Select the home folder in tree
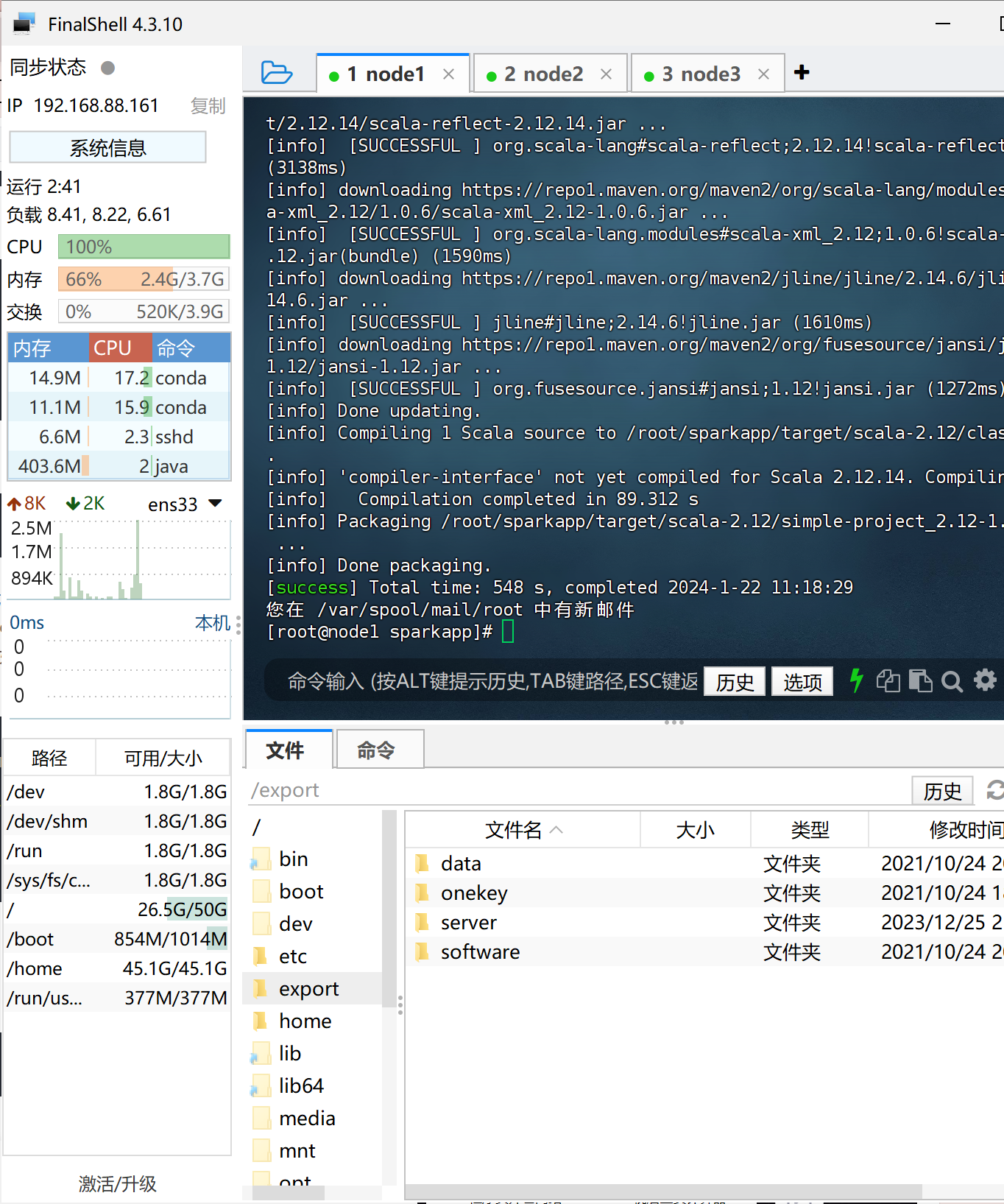The height and width of the screenshot is (1204, 1004). tap(305, 1021)
